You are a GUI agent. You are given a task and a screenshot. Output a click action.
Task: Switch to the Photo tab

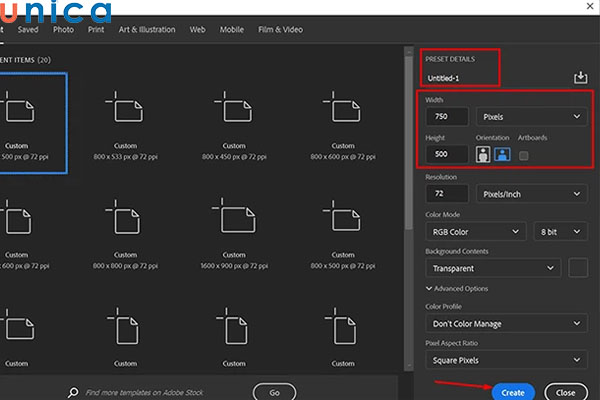click(63, 30)
